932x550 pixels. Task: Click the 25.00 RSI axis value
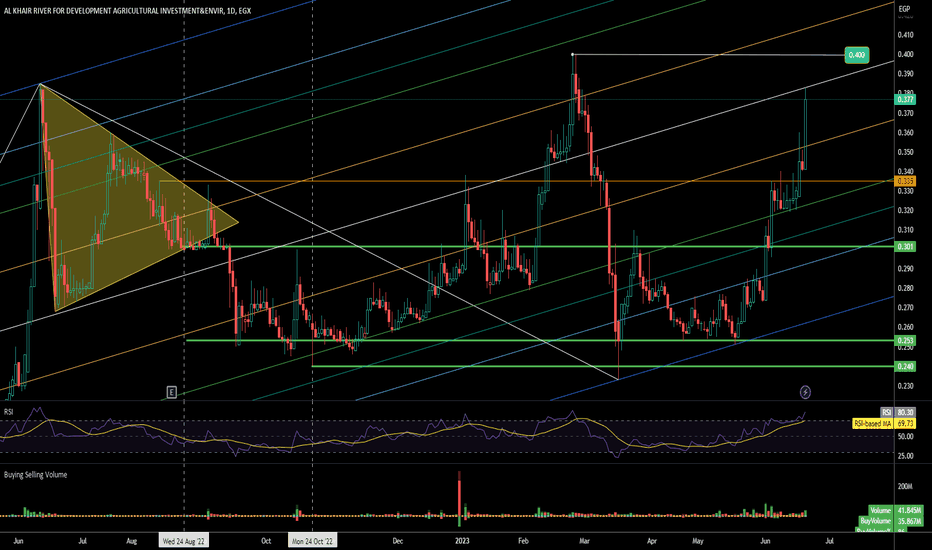(906, 456)
